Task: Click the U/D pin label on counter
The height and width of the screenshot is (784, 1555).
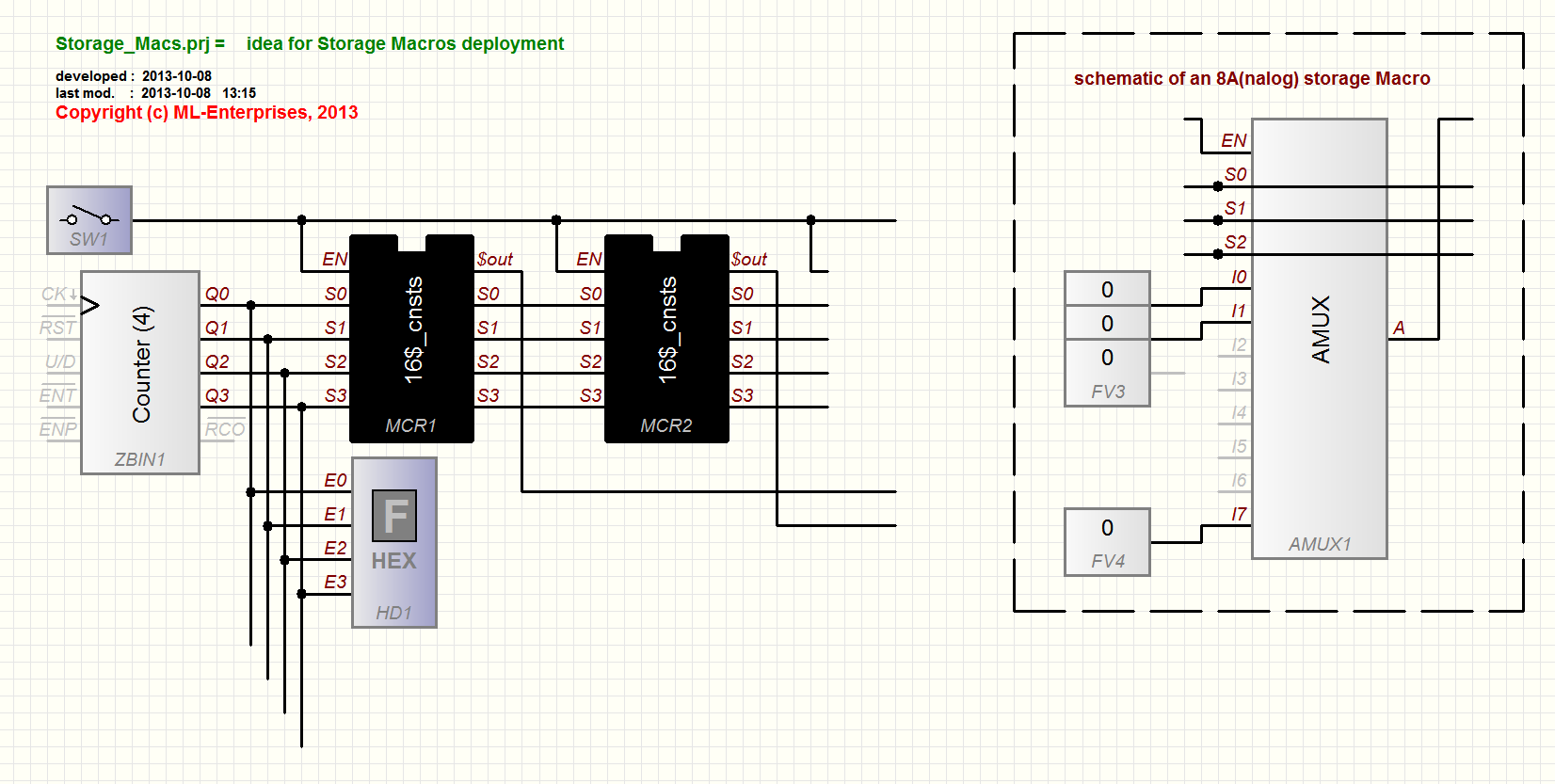Action: coord(60,361)
